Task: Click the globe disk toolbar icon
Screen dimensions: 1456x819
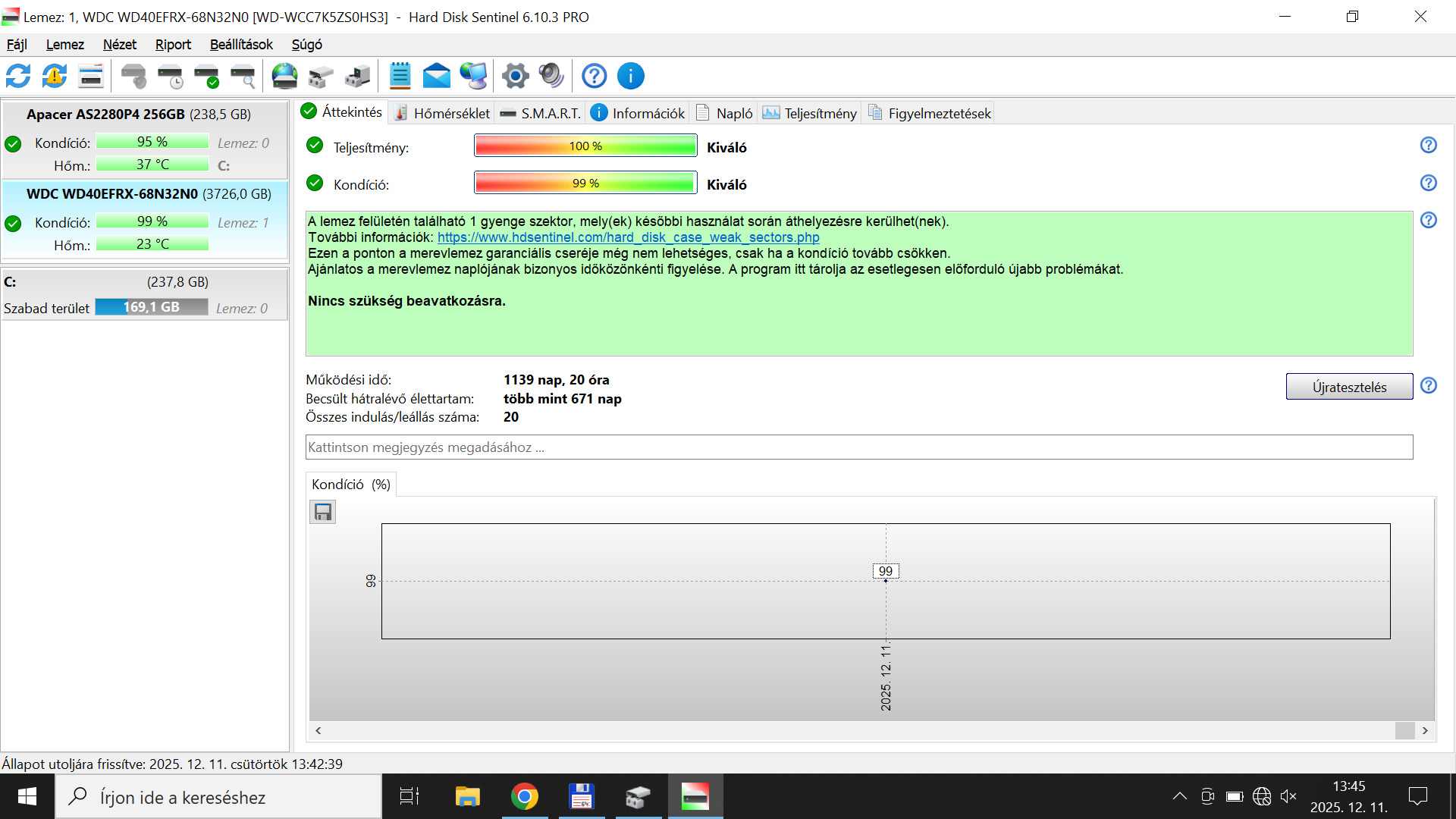Action: pyautogui.click(x=284, y=76)
